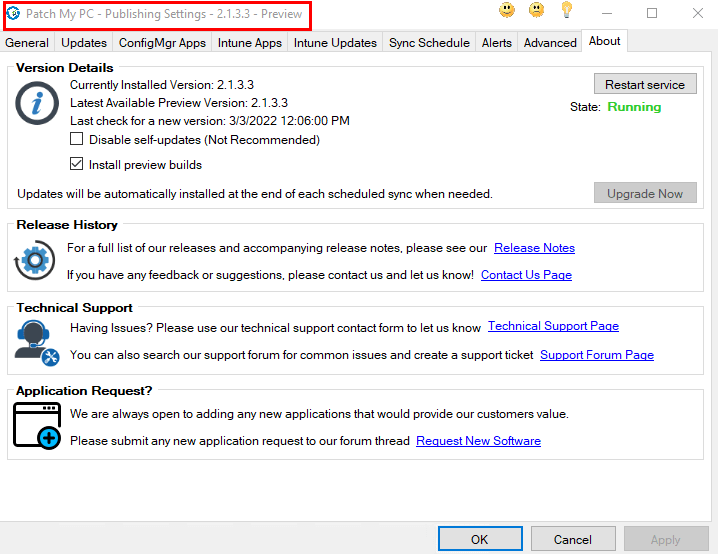Click Currently Installed Version: 2.1.3.3 text
The image size is (718, 554).
tap(162, 85)
